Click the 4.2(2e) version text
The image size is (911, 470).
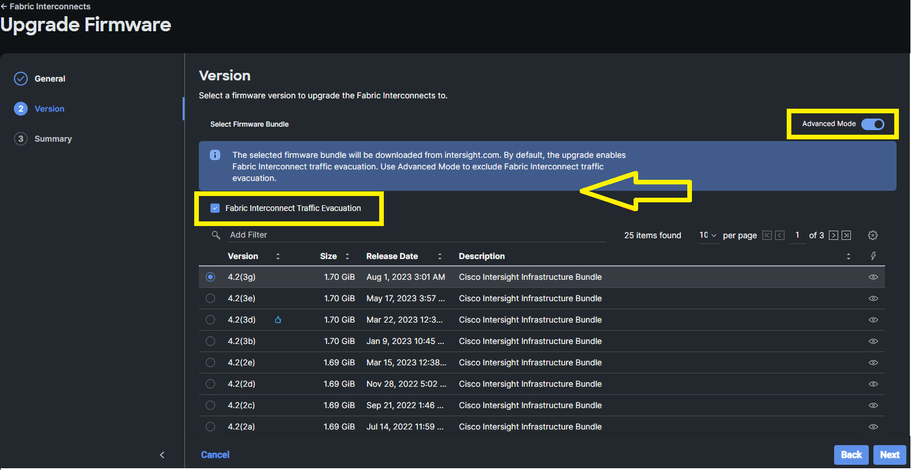[242, 363]
